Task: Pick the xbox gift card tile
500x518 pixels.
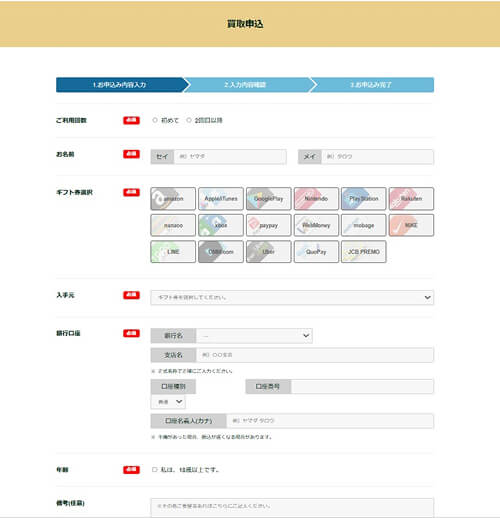Action: point(221,225)
